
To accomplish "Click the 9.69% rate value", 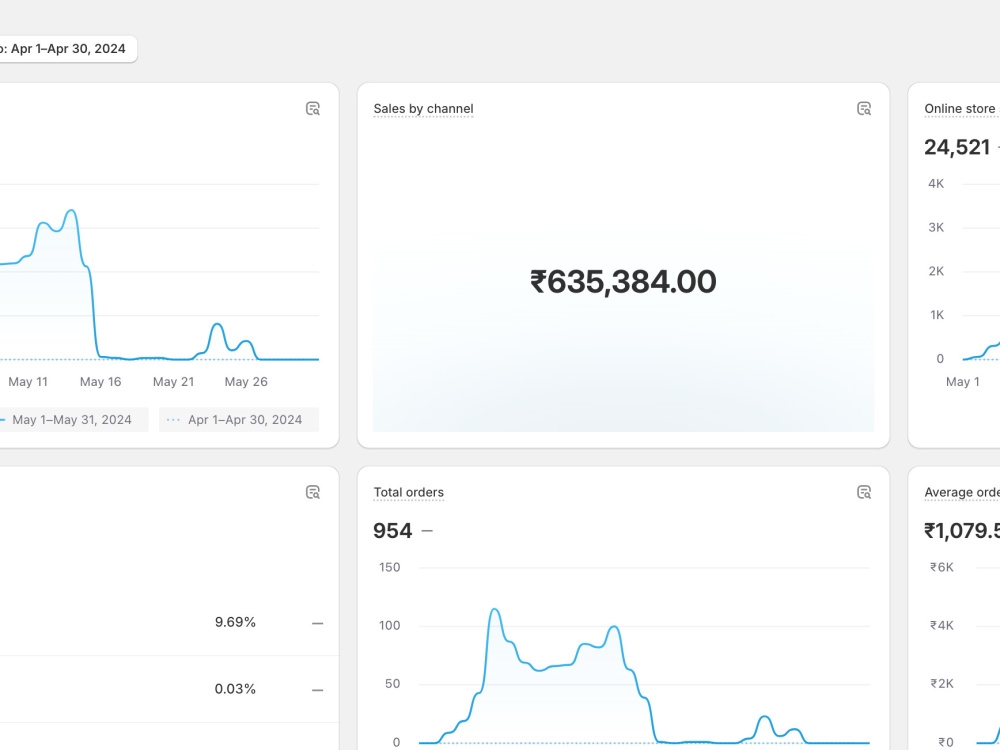I will (x=235, y=622).
